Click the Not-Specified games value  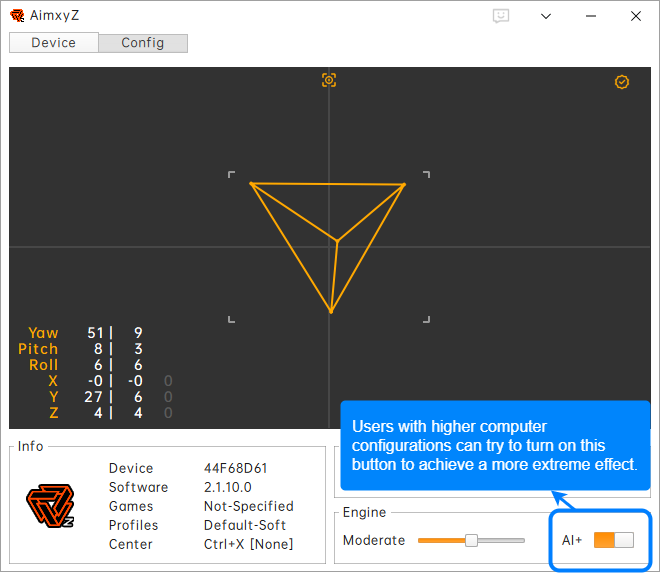tap(248, 506)
